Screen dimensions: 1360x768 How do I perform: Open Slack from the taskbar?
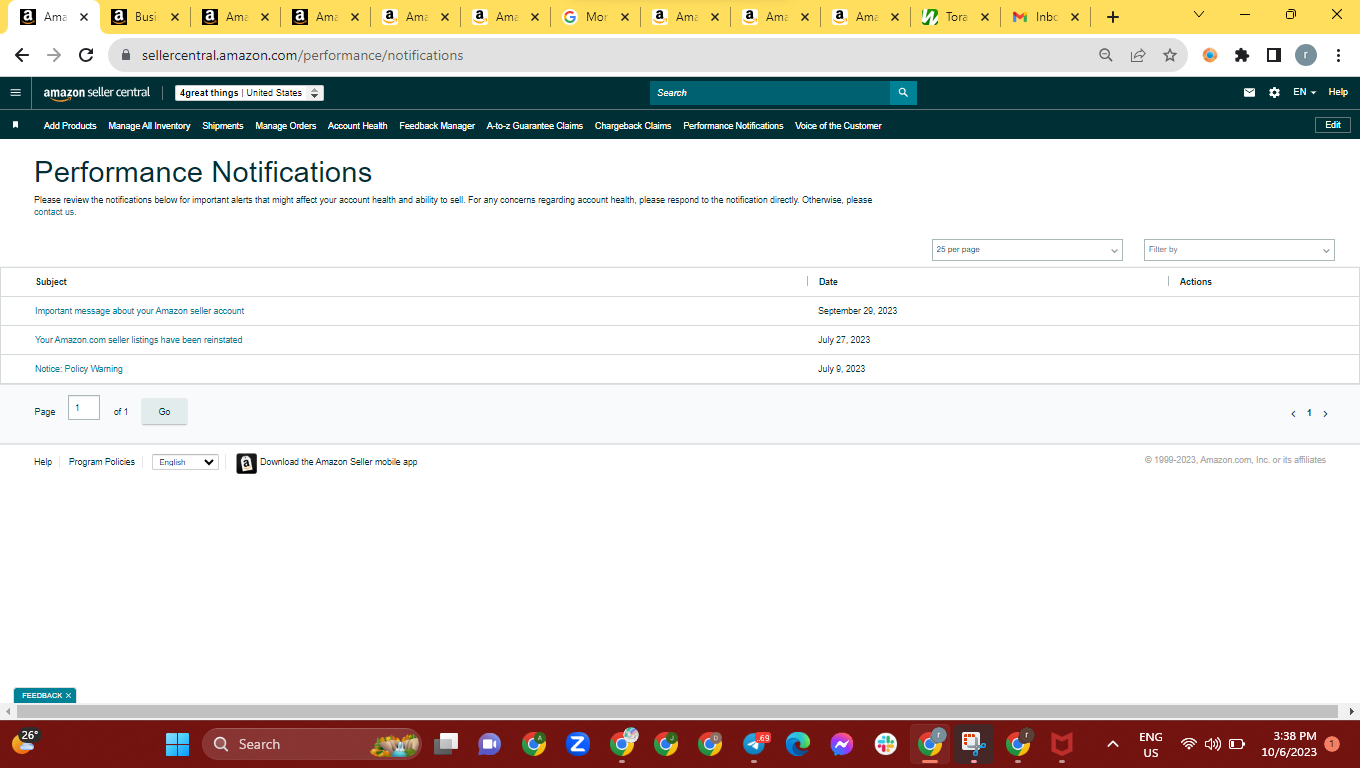[885, 744]
